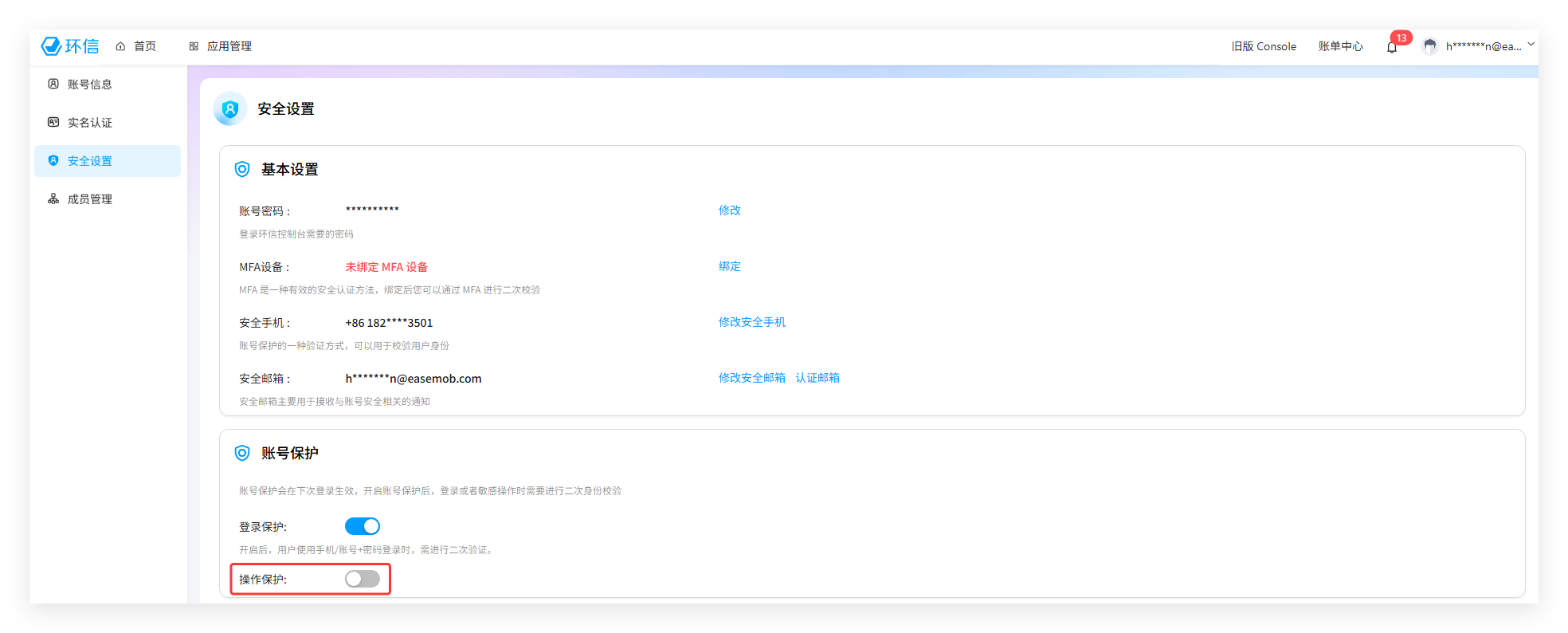Enable the 操作保护 toggle switch
Image resolution: width=1568 pixels, height=633 pixels.
click(x=363, y=579)
